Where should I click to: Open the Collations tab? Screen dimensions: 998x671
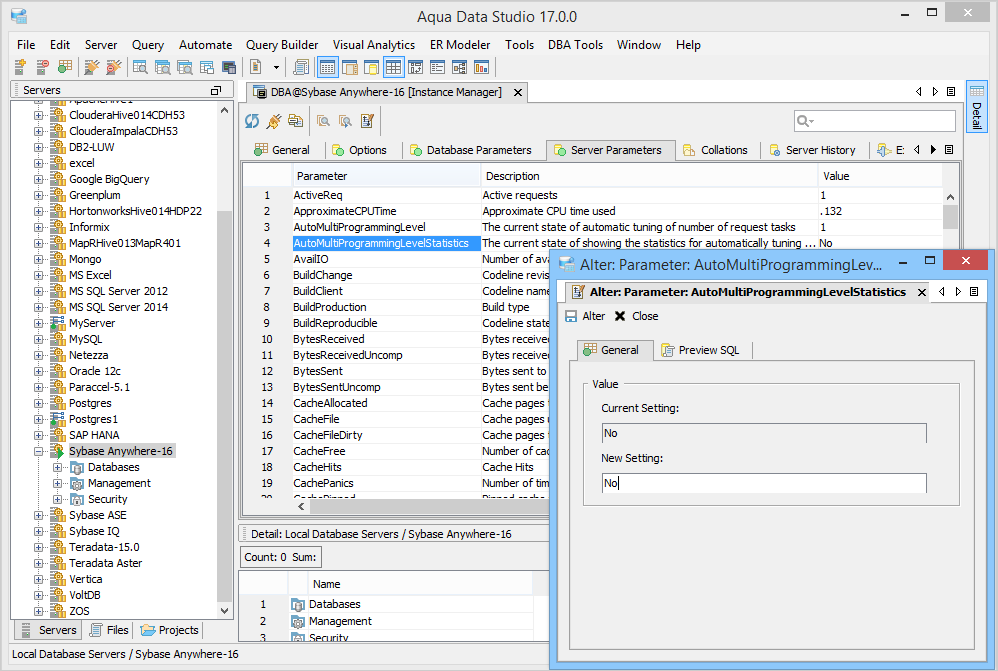(x=715, y=150)
